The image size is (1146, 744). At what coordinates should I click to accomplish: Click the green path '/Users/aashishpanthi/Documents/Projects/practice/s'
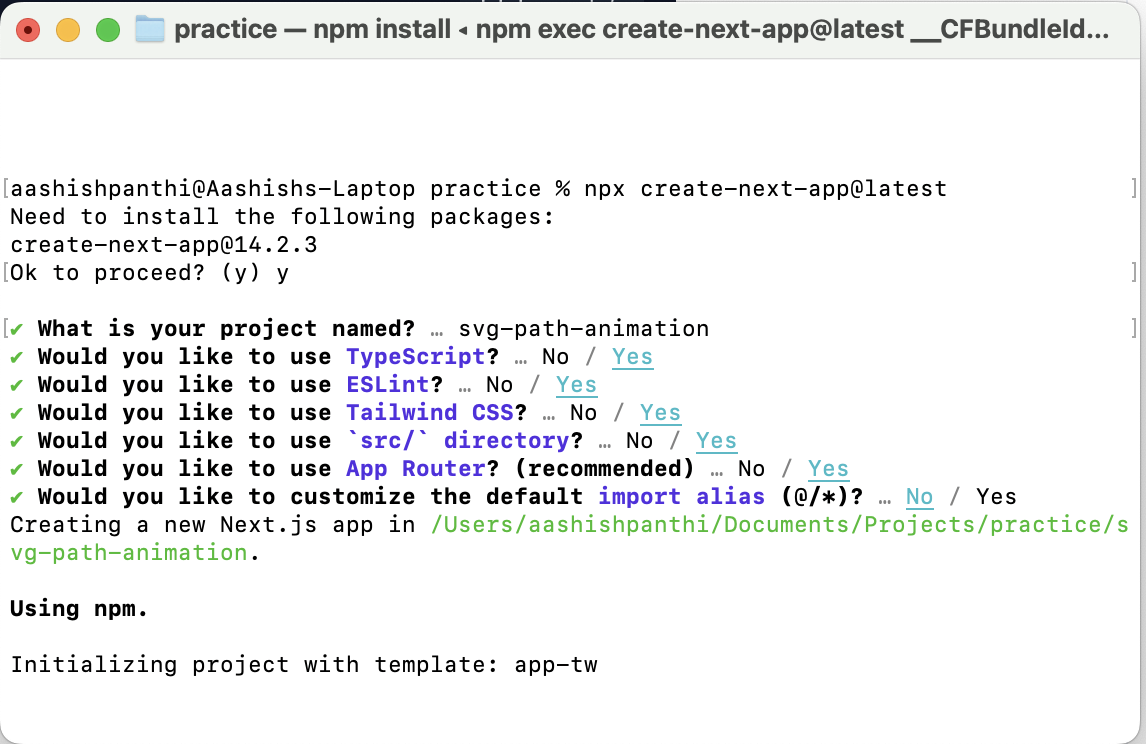point(780,525)
